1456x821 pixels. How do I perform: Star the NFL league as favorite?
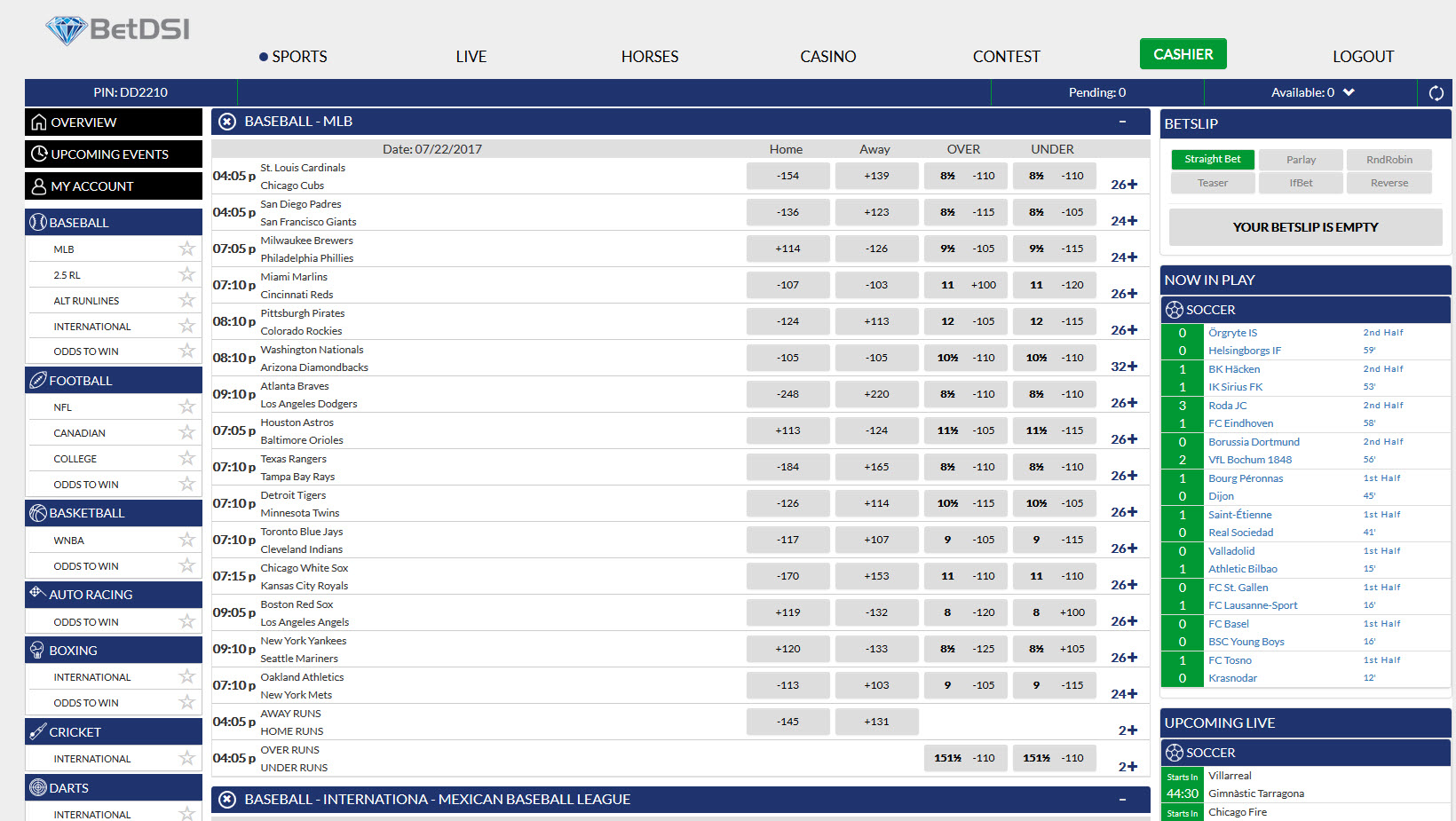[186, 407]
